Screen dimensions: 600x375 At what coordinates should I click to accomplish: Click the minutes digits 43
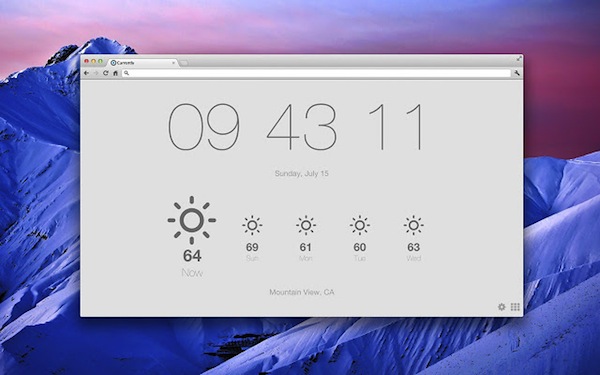(x=302, y=127)
